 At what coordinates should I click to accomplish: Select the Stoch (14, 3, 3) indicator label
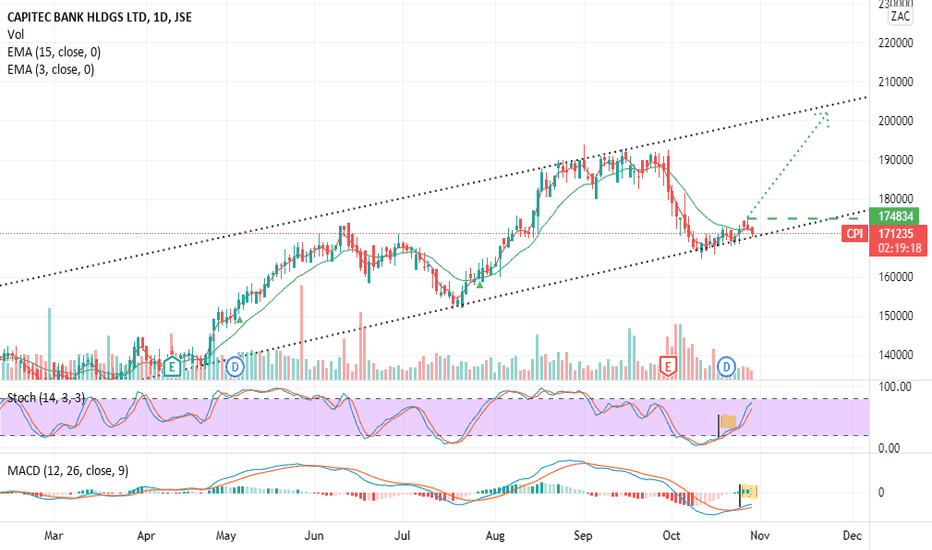click(46, 397)
